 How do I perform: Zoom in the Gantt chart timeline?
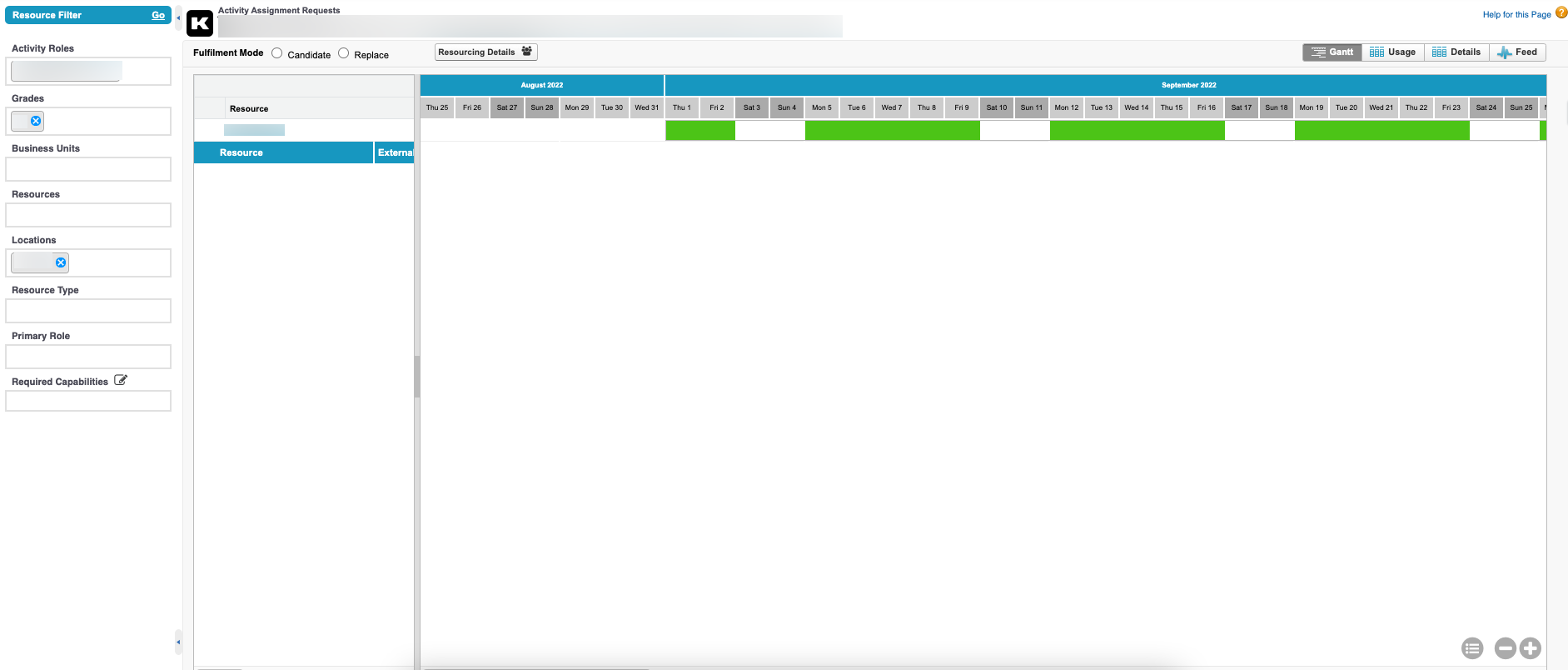coord(1531,647)
